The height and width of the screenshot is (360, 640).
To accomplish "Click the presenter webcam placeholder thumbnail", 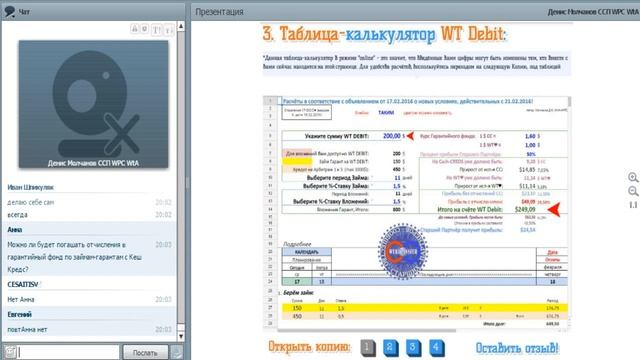I will coord(93,104).
